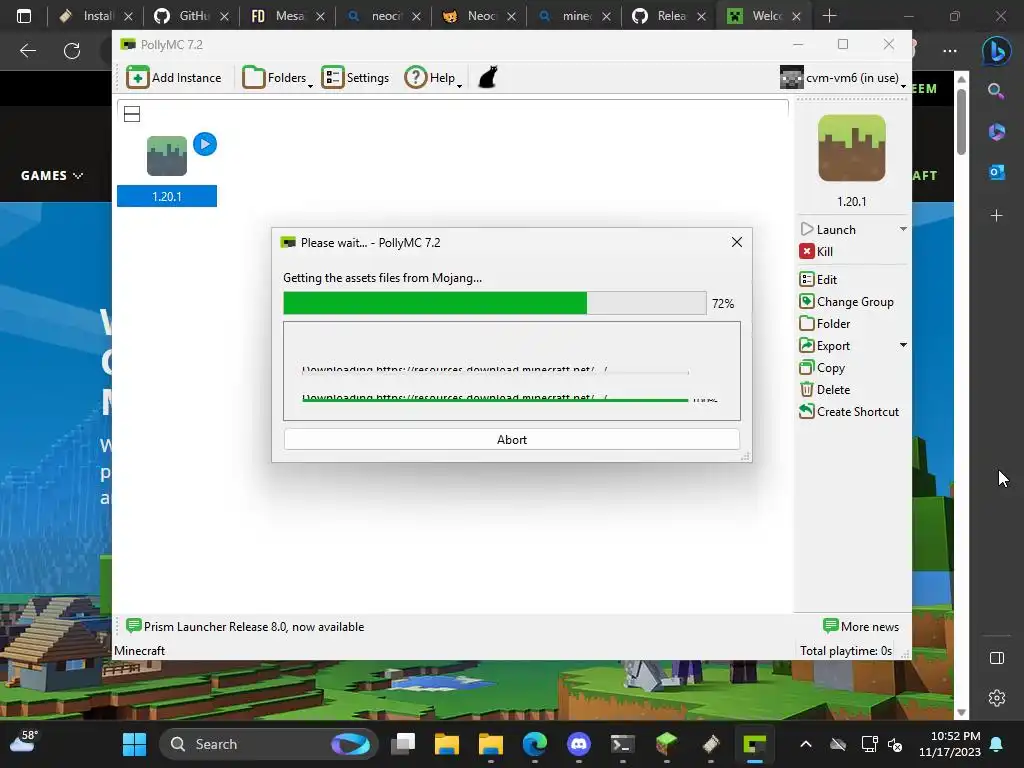The image size is (1024, 768).
Task: Click More news button
Action: (861, 627)
